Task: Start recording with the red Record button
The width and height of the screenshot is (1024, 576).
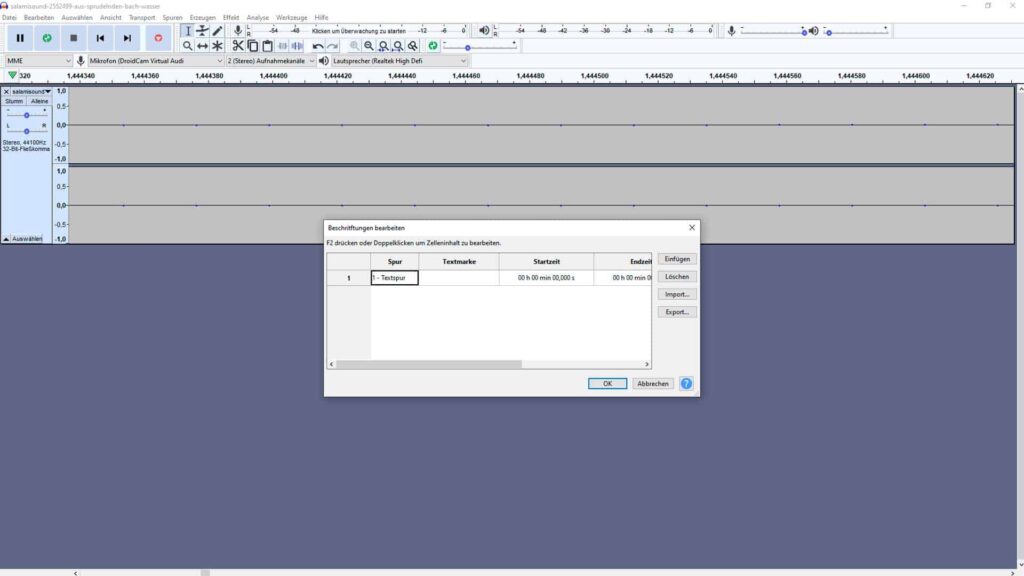Action: pos(158,38)
